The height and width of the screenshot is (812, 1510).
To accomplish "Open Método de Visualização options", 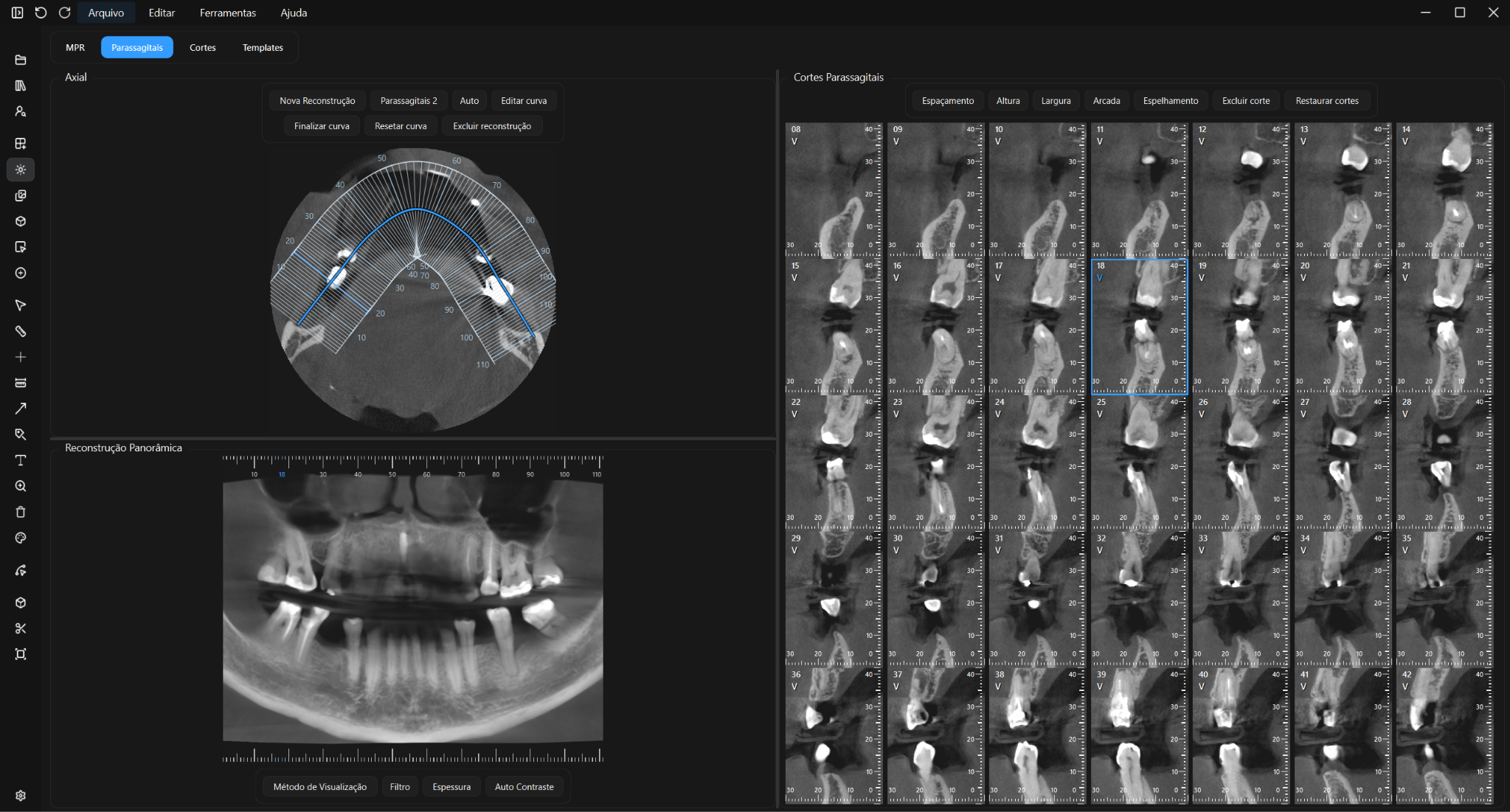I will point(320,787).
